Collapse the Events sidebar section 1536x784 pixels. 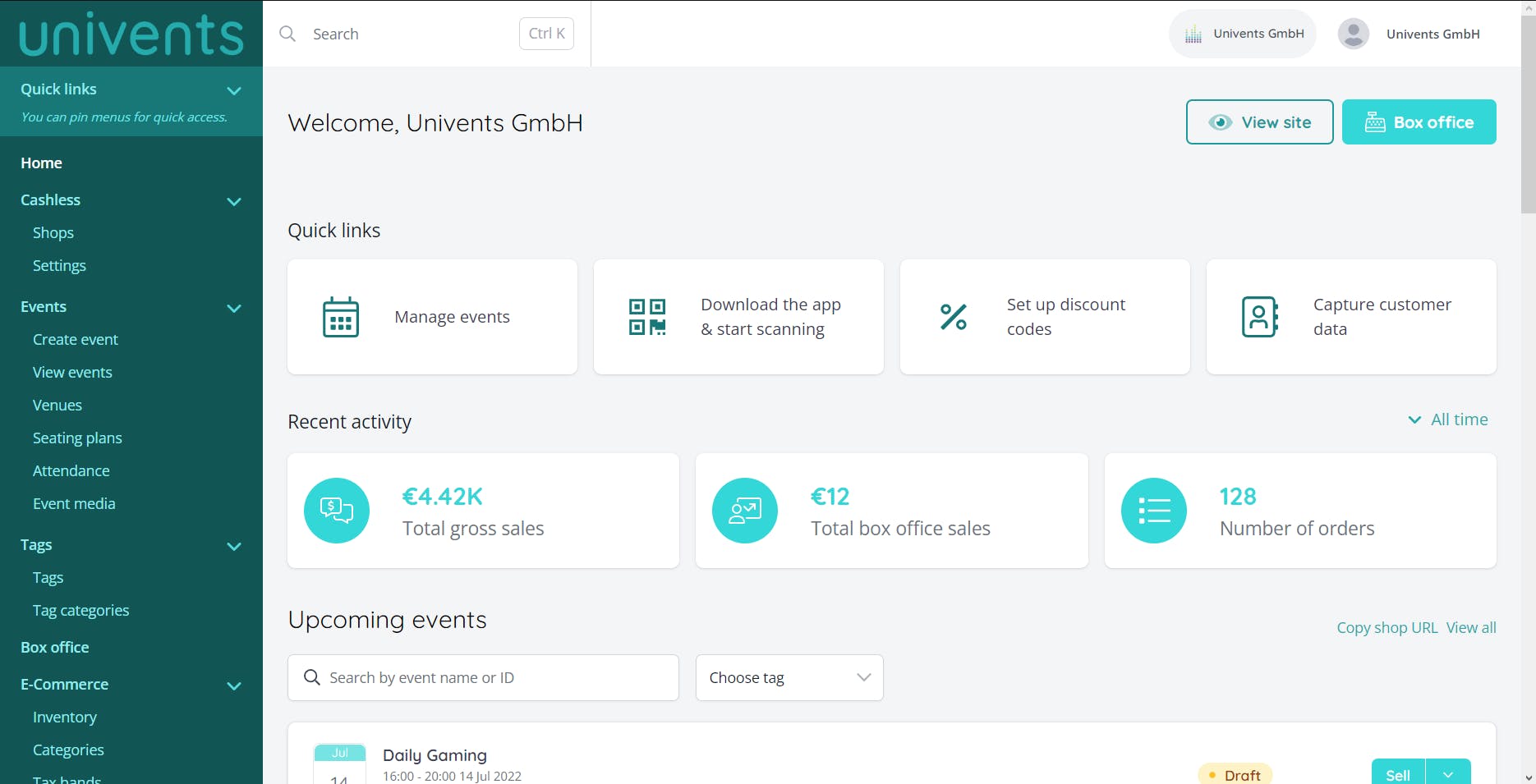pos(234,308)
